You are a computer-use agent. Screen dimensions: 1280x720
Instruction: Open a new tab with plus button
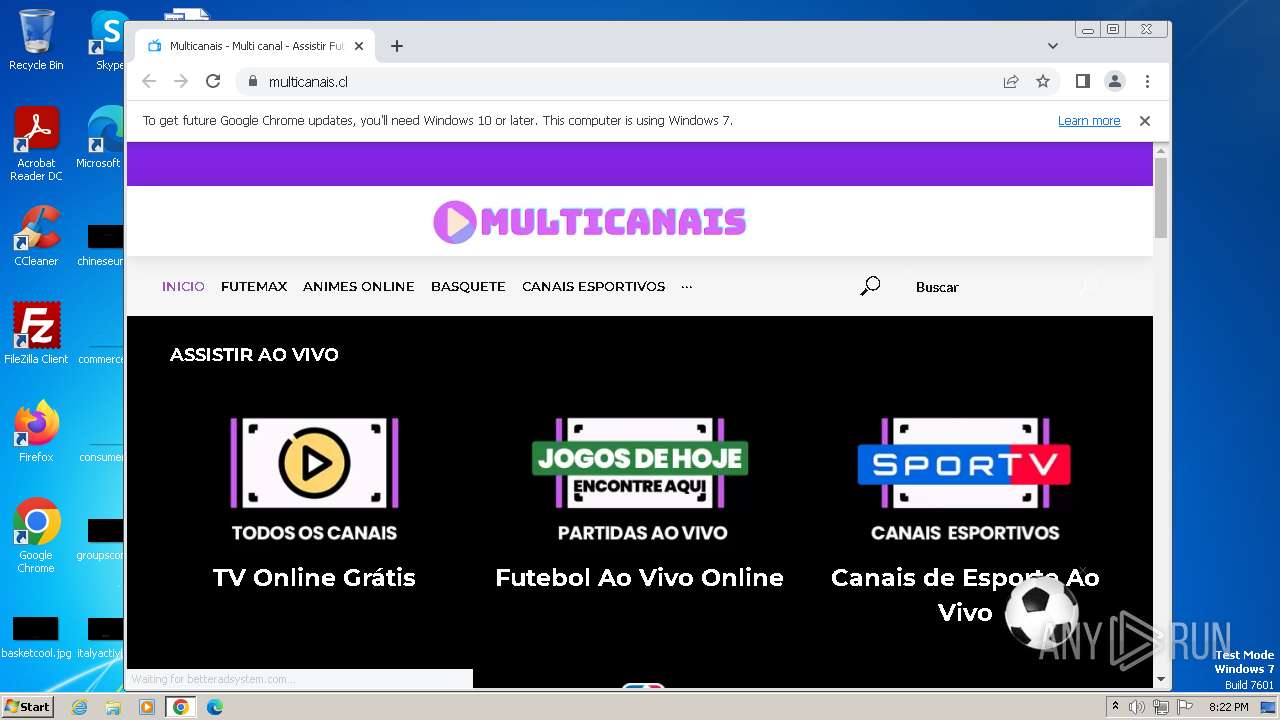(397, 46)
